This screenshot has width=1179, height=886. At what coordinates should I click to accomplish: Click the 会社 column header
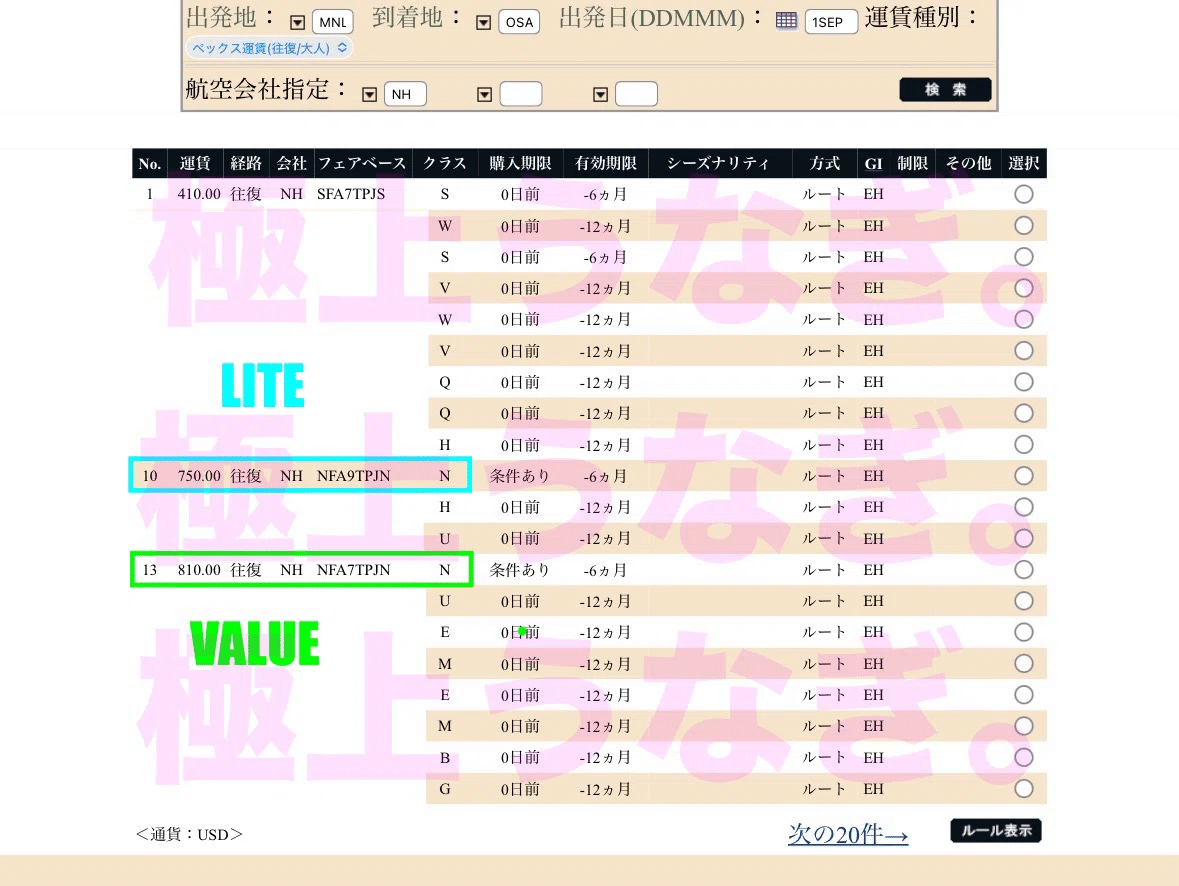coord(291,163)
